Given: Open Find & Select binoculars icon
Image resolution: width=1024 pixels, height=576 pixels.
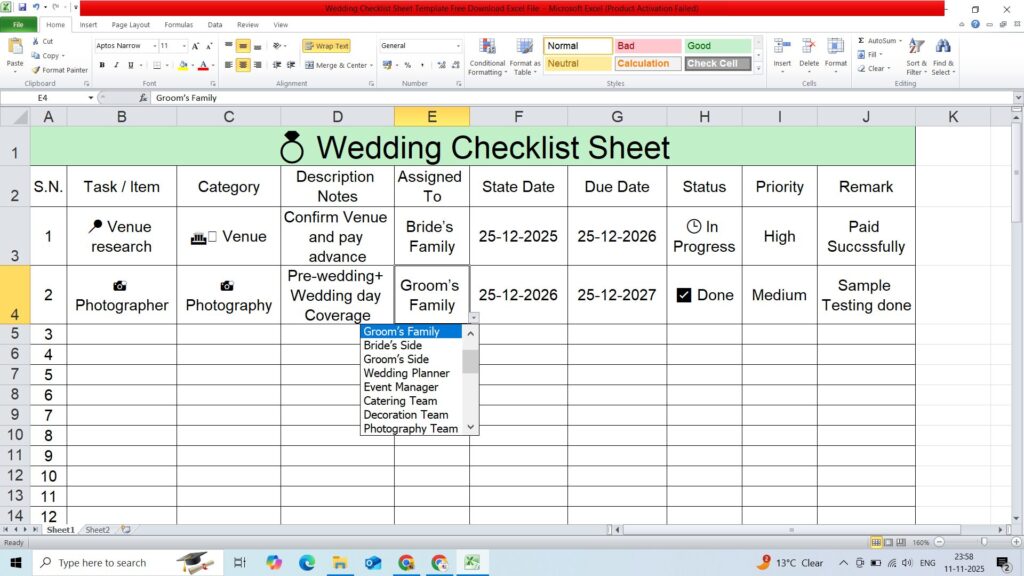Looking at the screenshot, I should pos(943,47).
